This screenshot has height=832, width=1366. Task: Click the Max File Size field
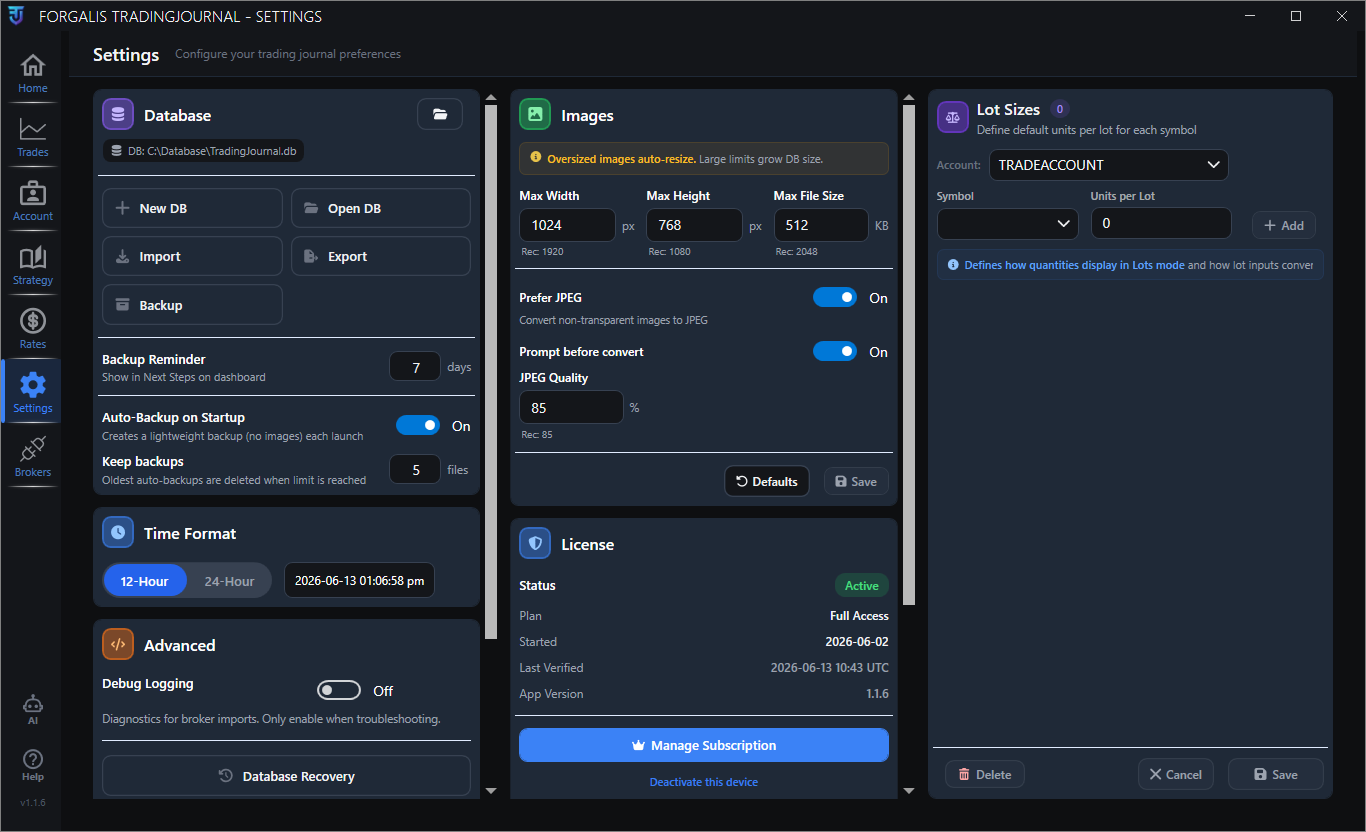pos(821,225)
